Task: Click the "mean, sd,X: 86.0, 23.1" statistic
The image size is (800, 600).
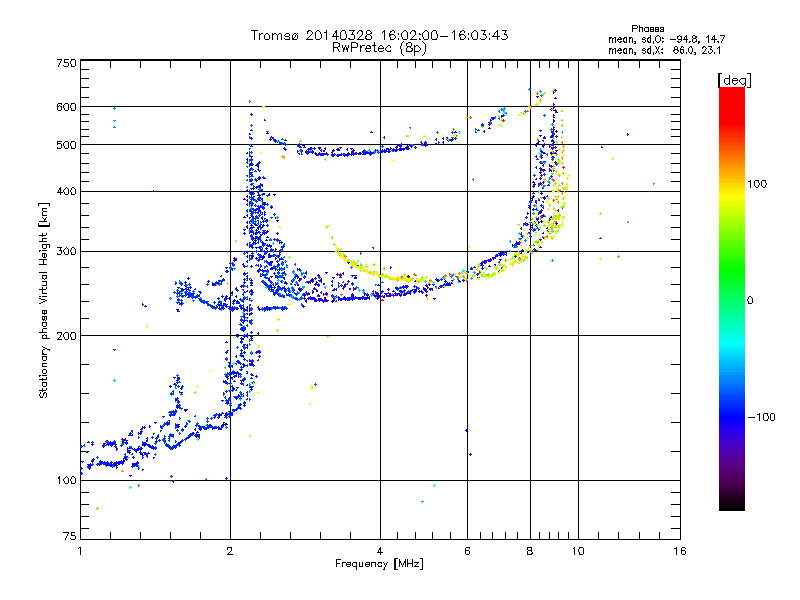Action: point(664,50)
